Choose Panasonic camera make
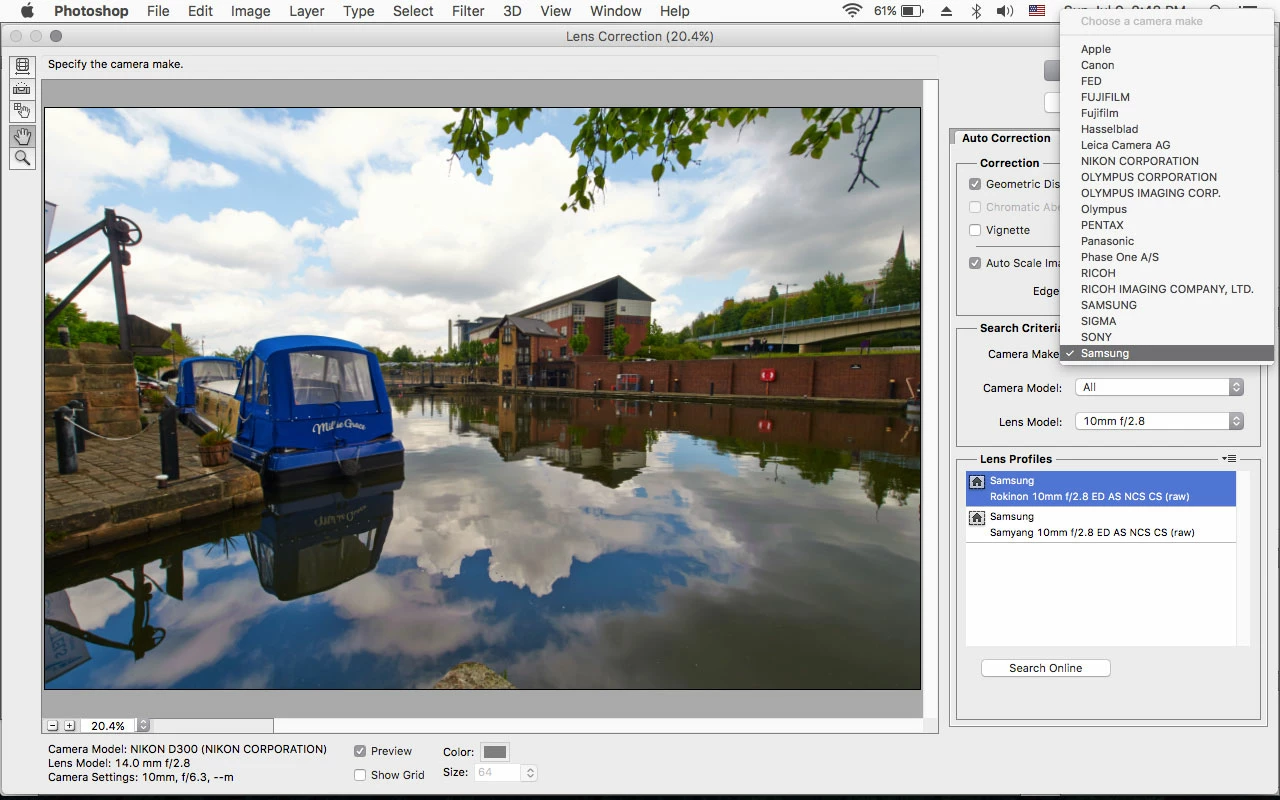 coord(1167,241)
